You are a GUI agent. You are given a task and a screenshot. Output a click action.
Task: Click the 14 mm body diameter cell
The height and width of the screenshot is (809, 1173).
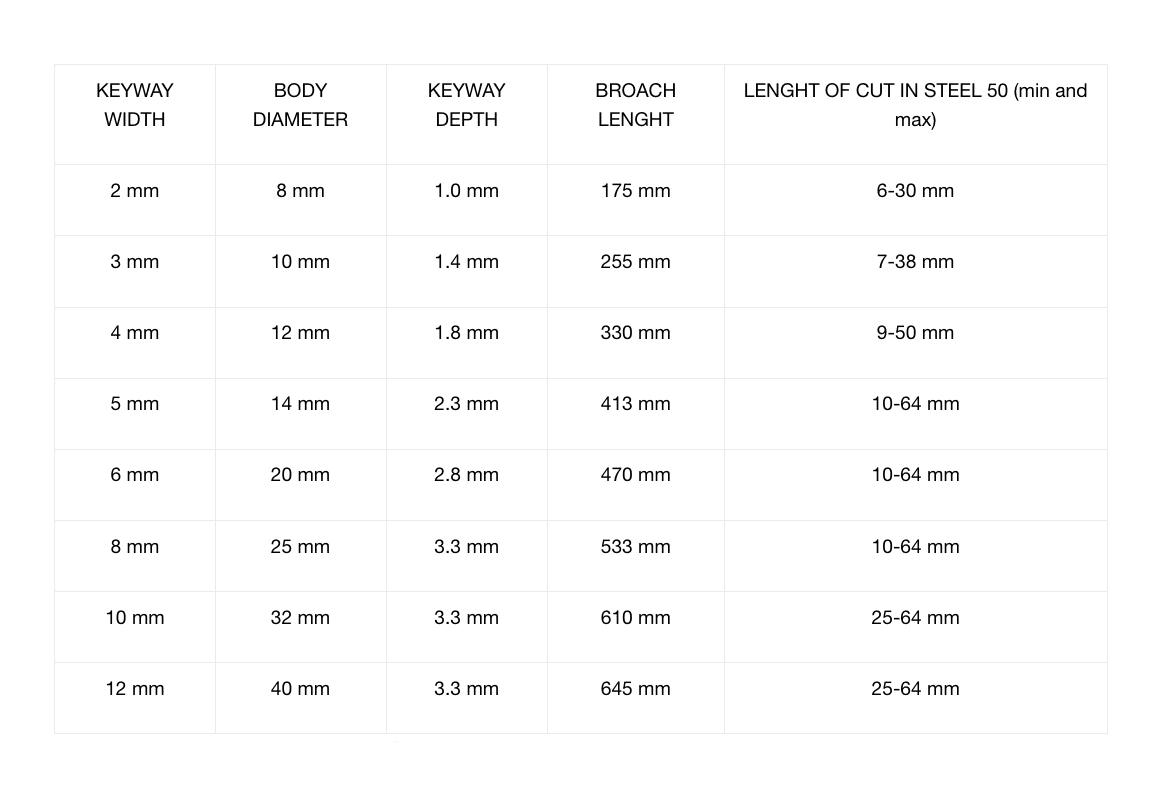tap(300, 404)
